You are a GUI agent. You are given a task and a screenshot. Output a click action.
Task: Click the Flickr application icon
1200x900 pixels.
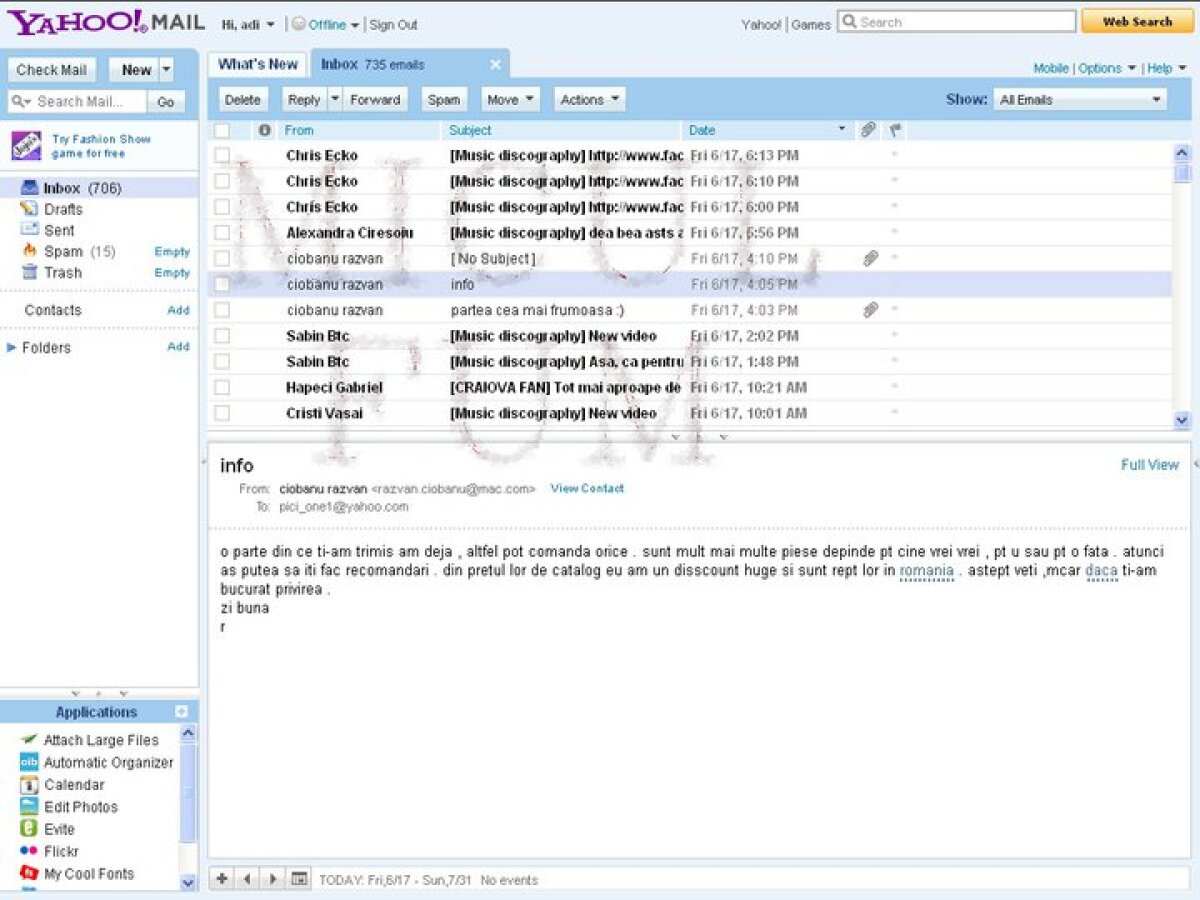point(29,851)
